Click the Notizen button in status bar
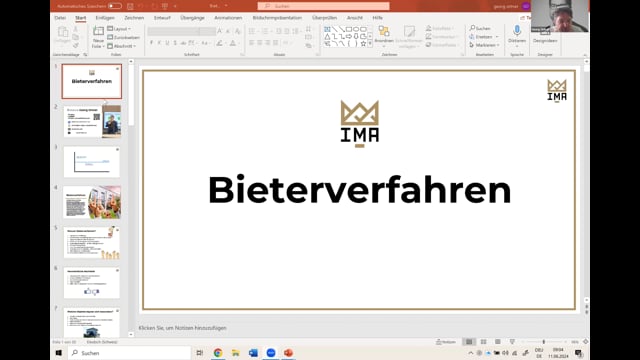The height and width of the screenshot is (360, 640). click(x=446, y=342)
